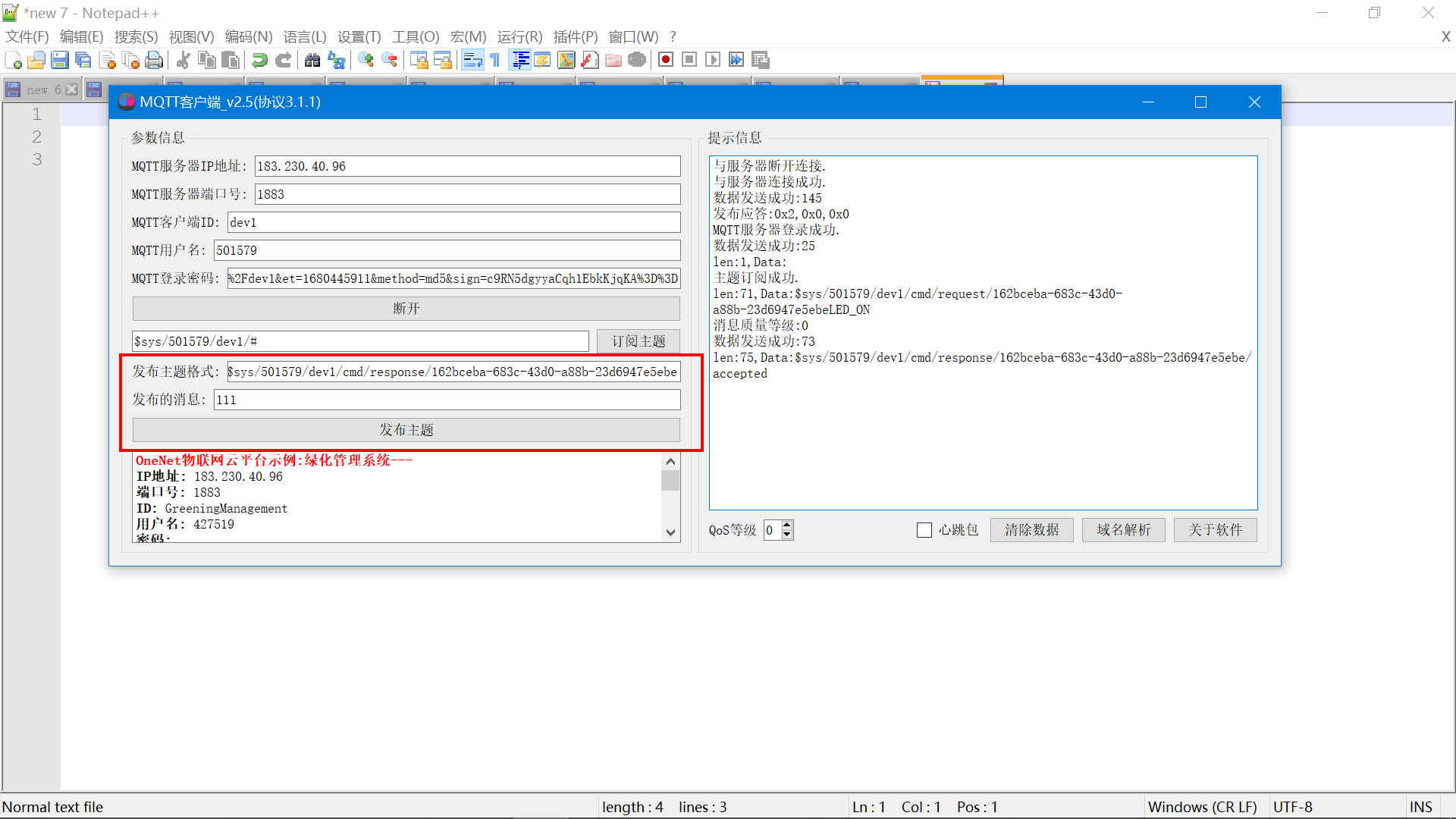Open a file with the folder icon

(x=36, y=60)
